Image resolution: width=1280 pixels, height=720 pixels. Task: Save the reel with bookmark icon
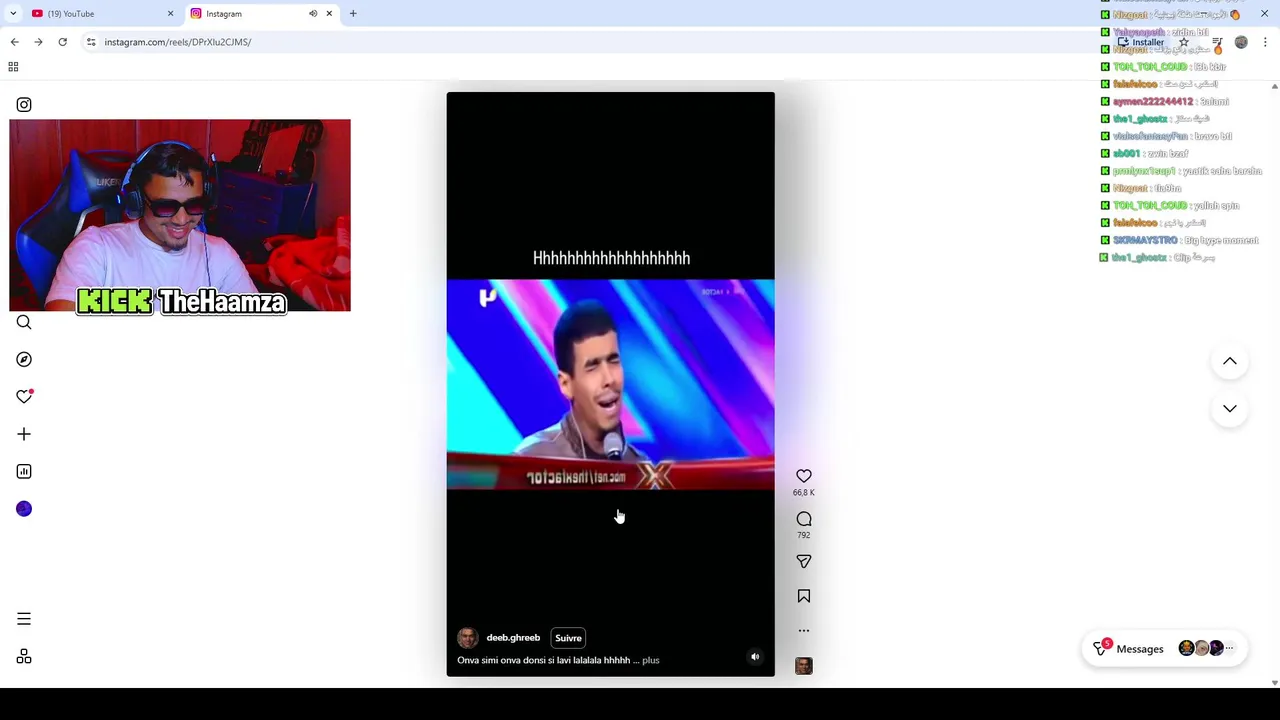point(804,596)
